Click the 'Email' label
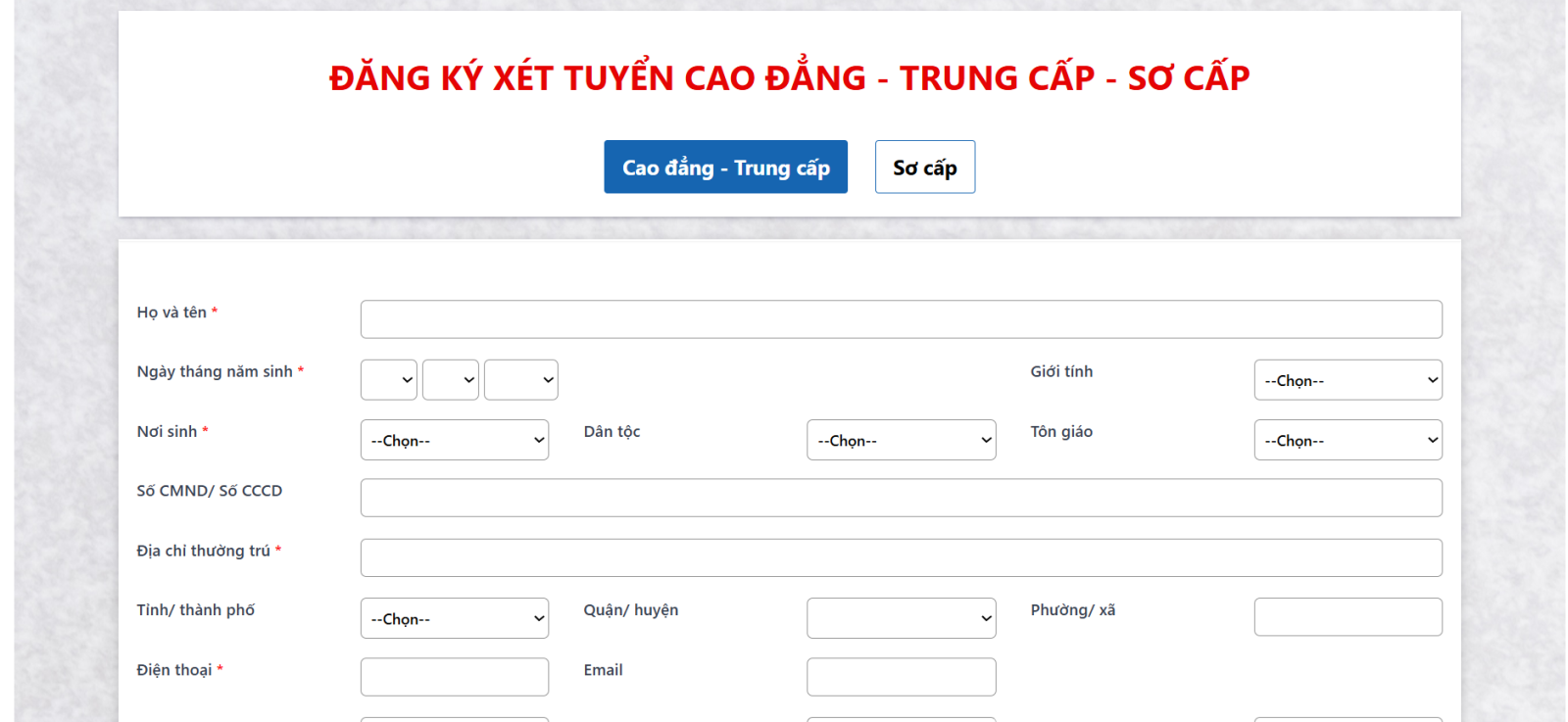The image size is (1568, 722). click(x=603, y=670)
